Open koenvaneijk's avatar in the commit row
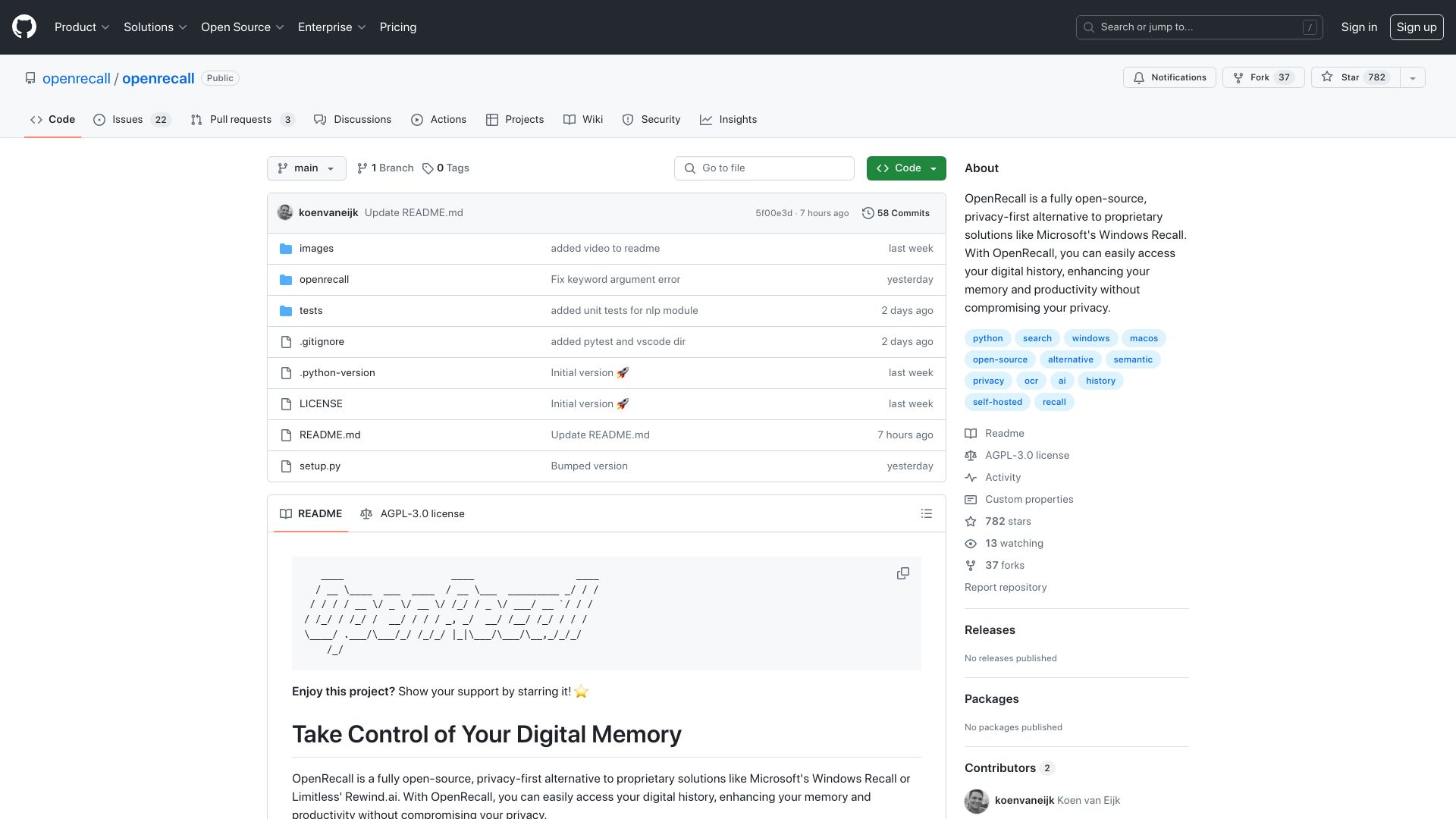Viewport: 1456px width, 819px height. pos(285,212)
